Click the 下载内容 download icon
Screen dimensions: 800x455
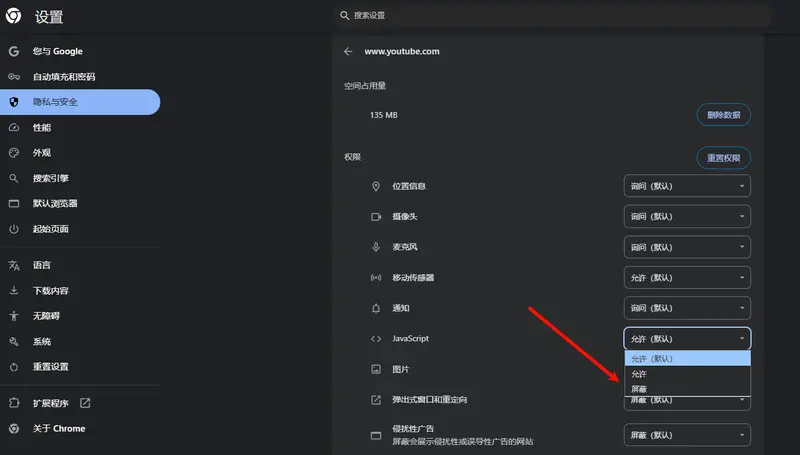click(14, 291)
